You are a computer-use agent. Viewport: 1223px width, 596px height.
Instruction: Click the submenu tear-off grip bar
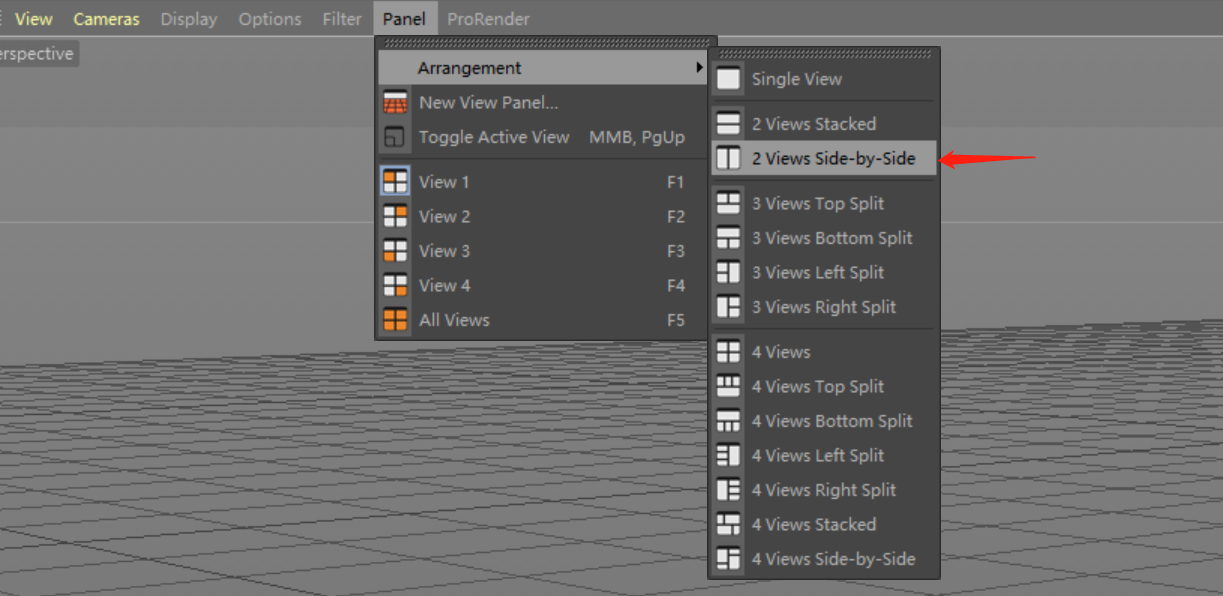click(x=825, y=54)
